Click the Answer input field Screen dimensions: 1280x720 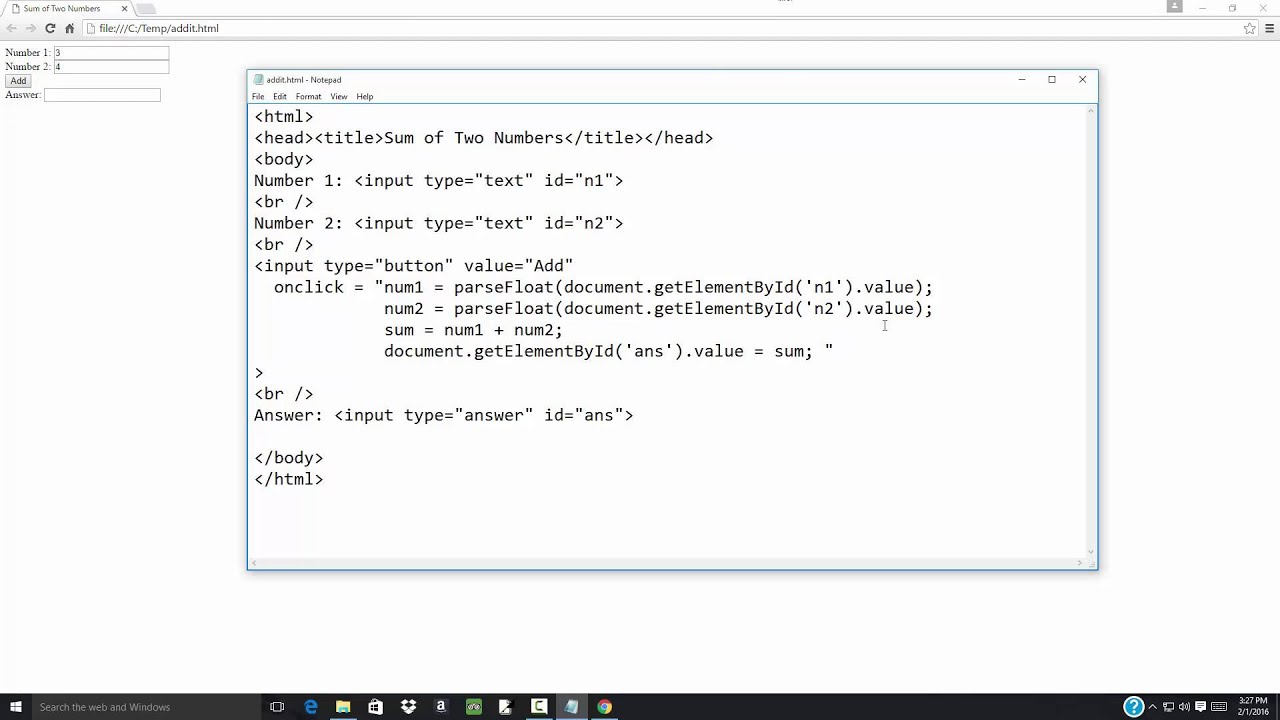(102, 95)
